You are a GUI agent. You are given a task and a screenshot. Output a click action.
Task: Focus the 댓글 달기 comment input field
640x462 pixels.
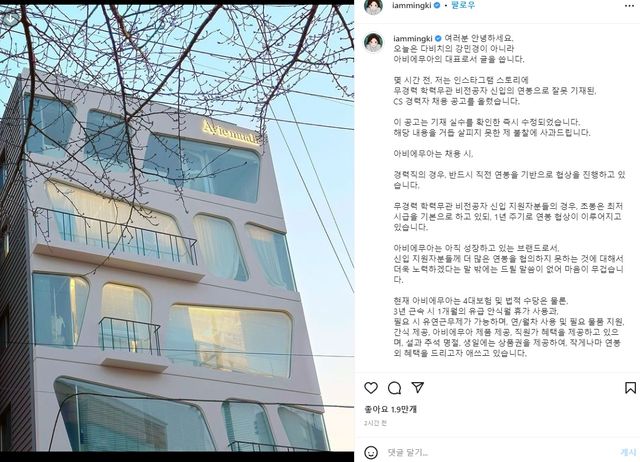(500, 452)
